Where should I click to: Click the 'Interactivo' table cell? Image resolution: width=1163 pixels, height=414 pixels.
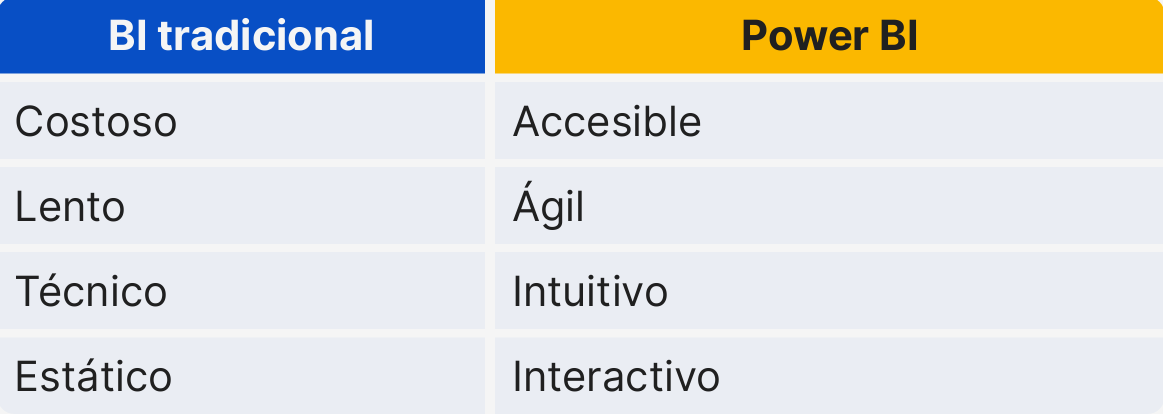point(616,377)
